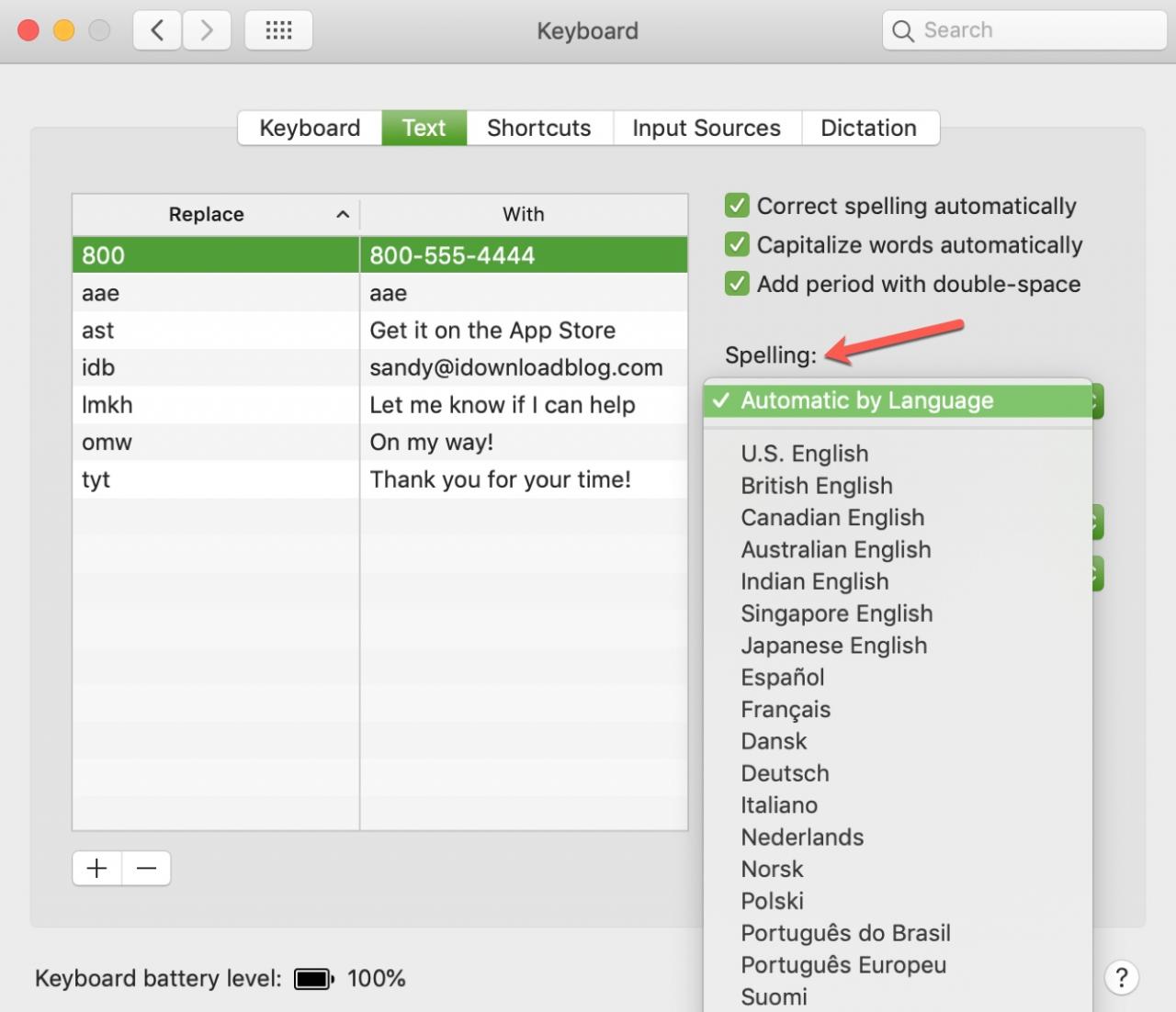The image size is (1176, 1012).
Task: Click the plus button to add replacement
Action: click(x=96, y=868)
